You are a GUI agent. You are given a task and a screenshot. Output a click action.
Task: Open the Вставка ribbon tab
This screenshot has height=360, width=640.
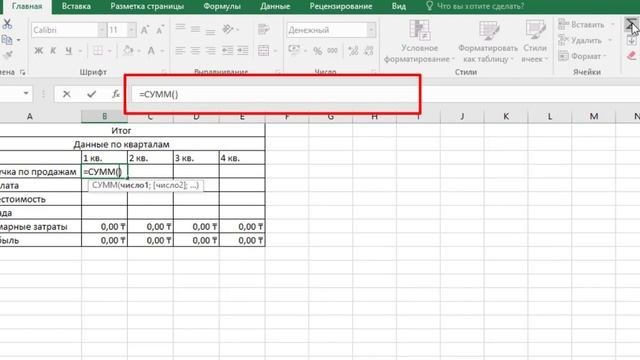click(76, 6)
